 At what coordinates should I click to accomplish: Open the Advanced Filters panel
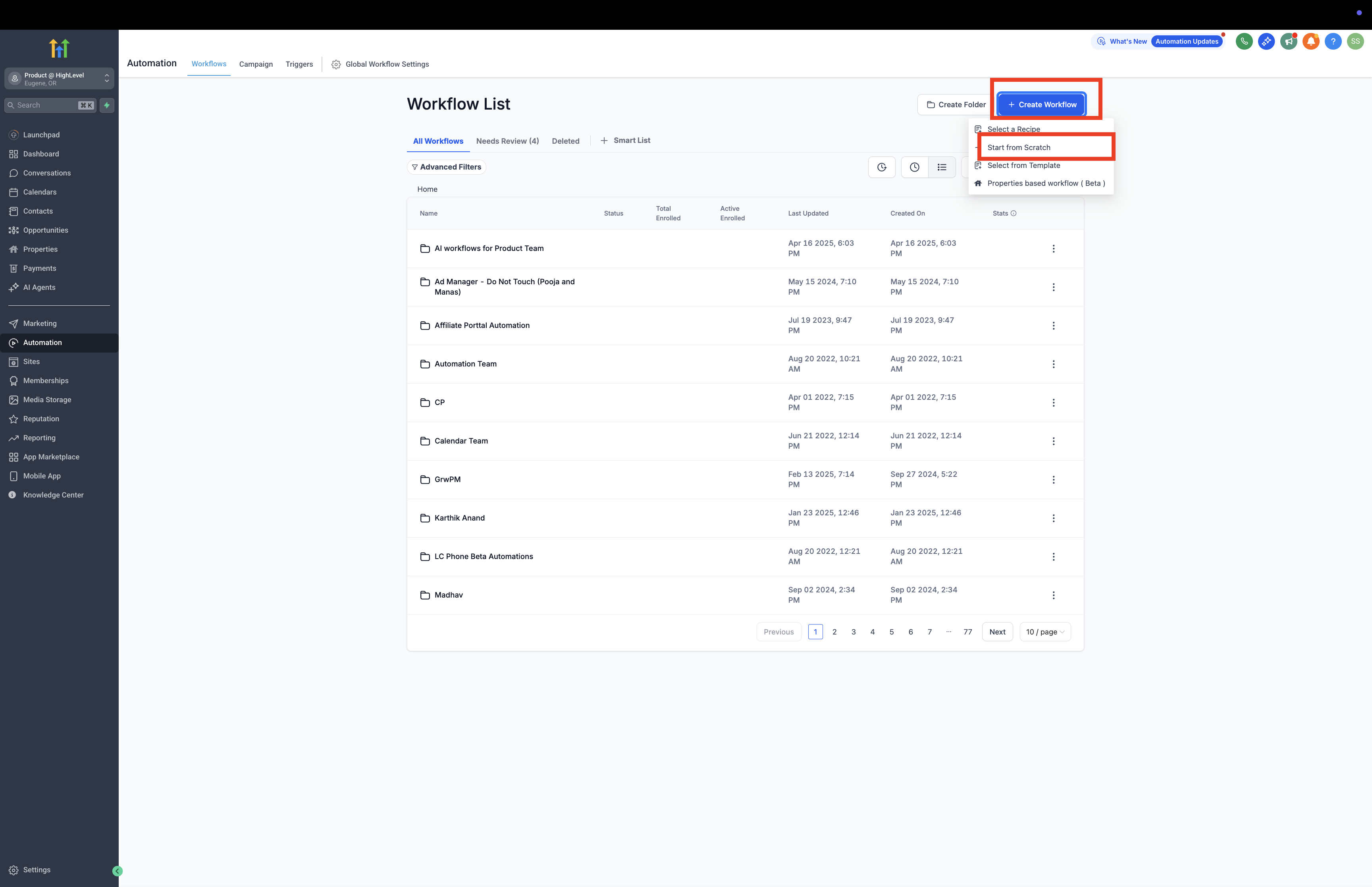[446, 167]
